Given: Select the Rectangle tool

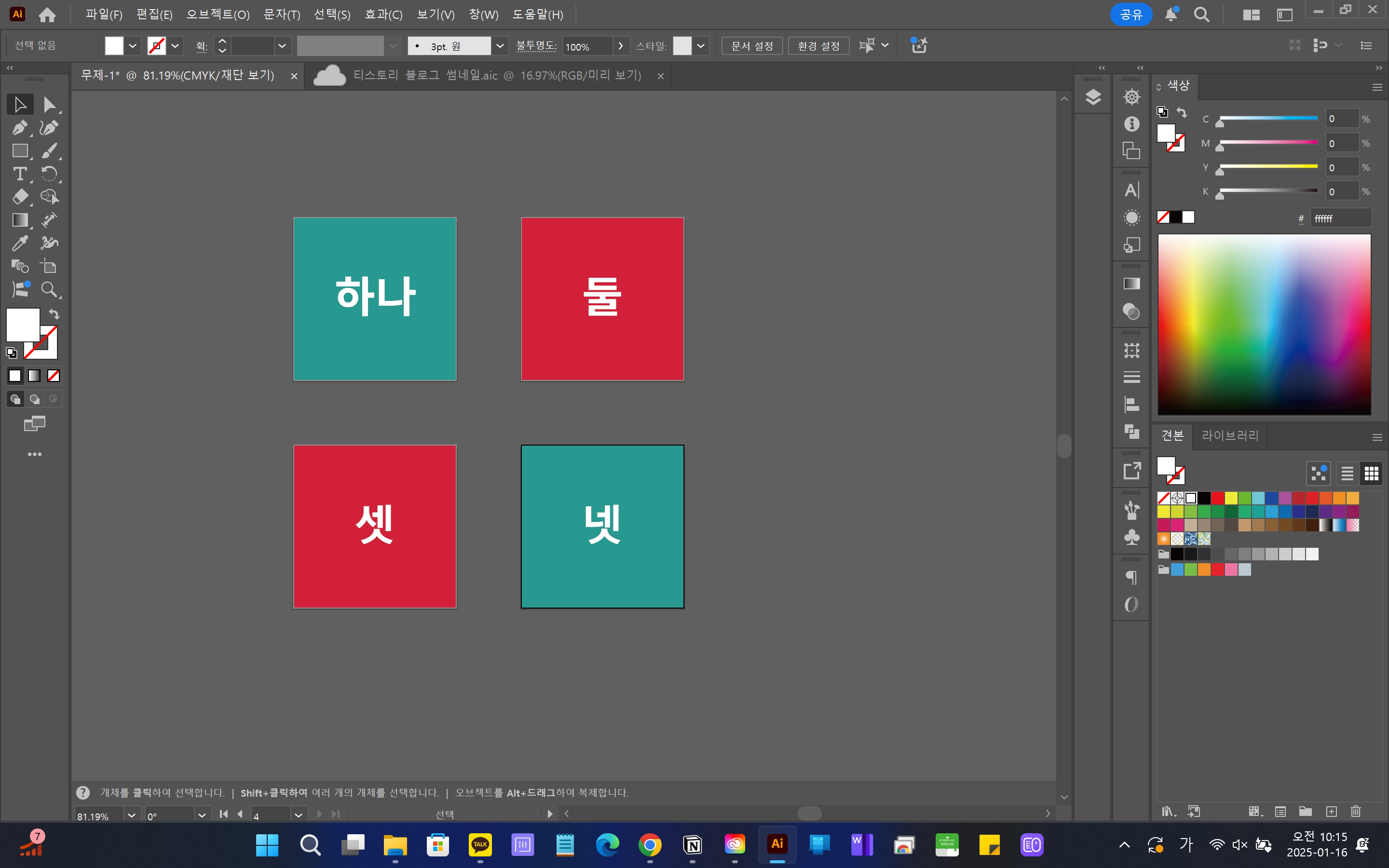Looking at the screenshot, I should [x=19, y=150].
